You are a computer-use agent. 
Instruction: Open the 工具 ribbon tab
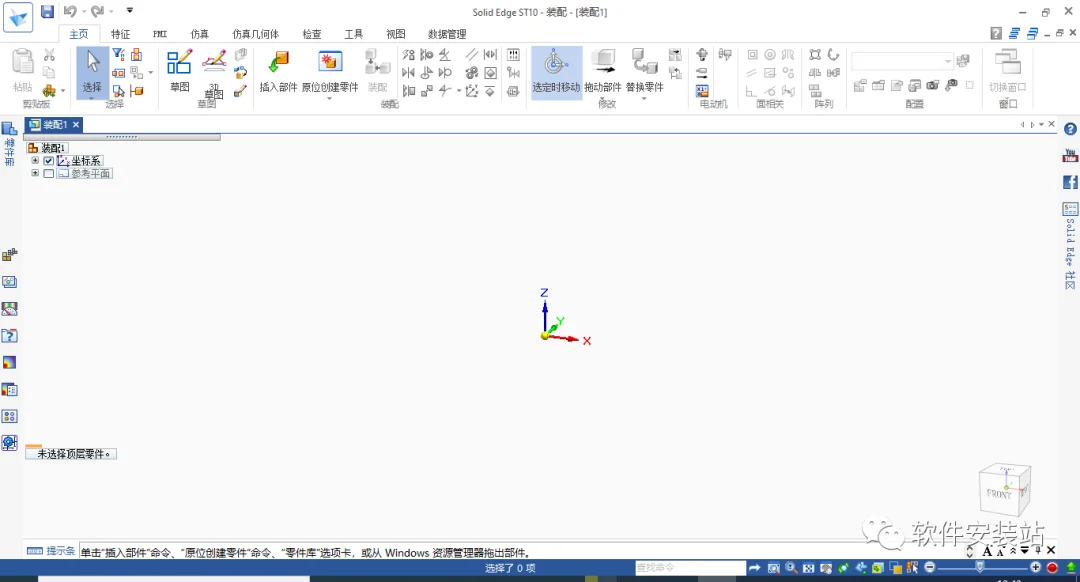353,34
